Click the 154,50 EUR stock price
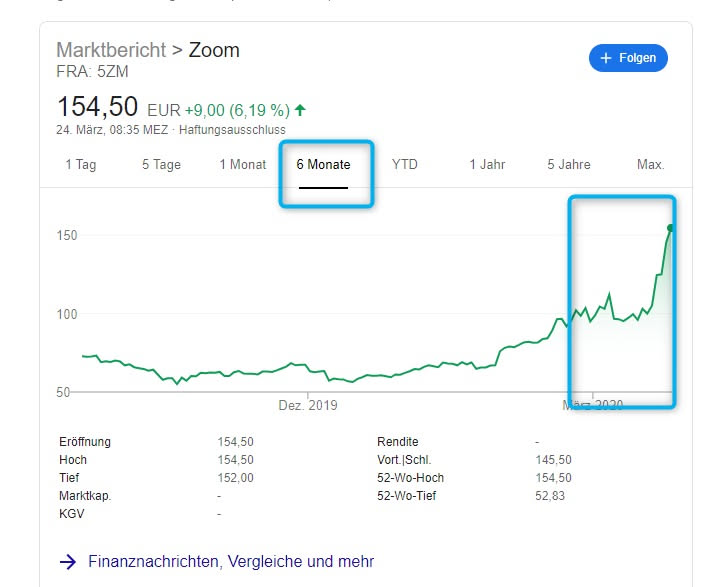702x587 pixels. click(x=97, y=108)
